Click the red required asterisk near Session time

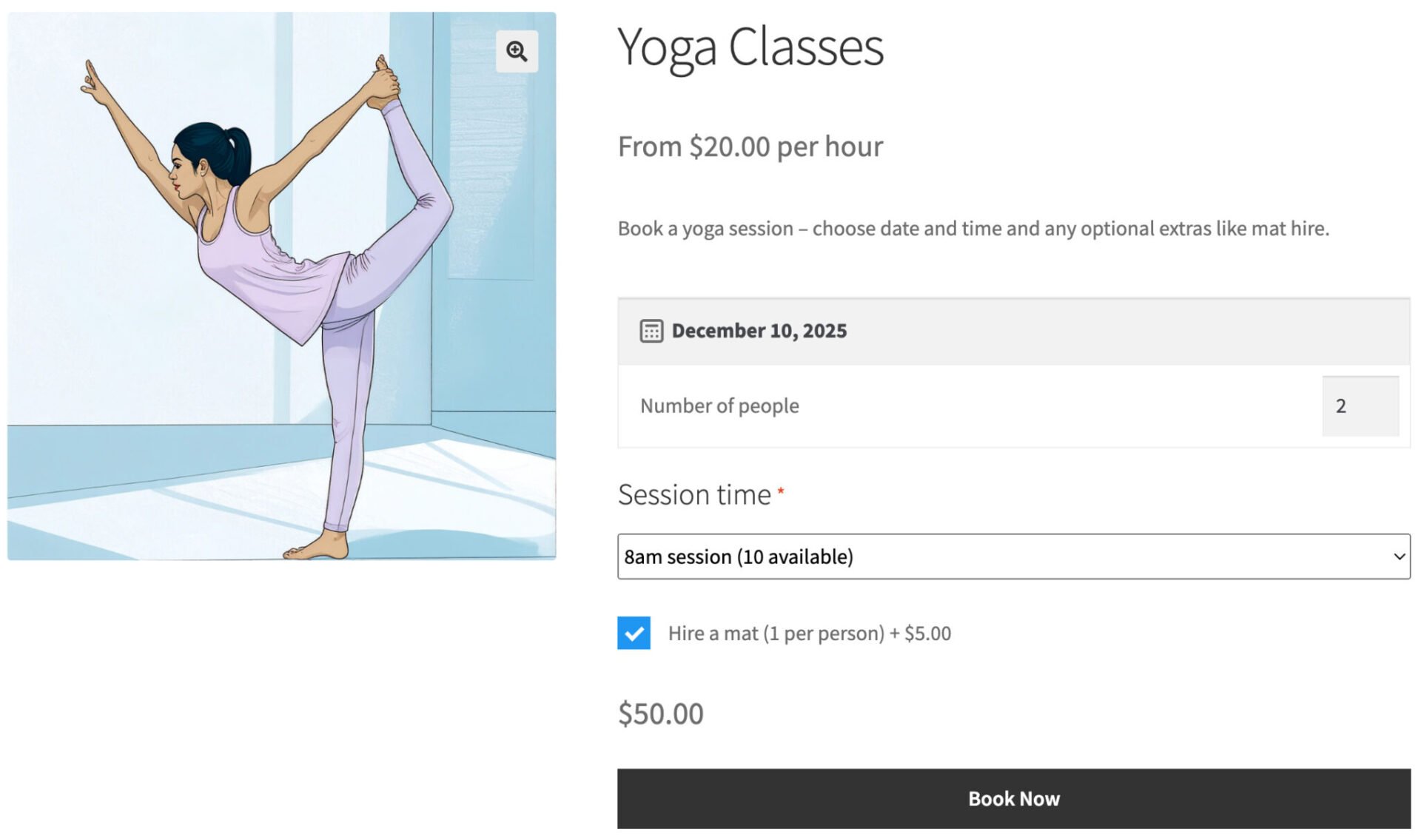point(782,490)
